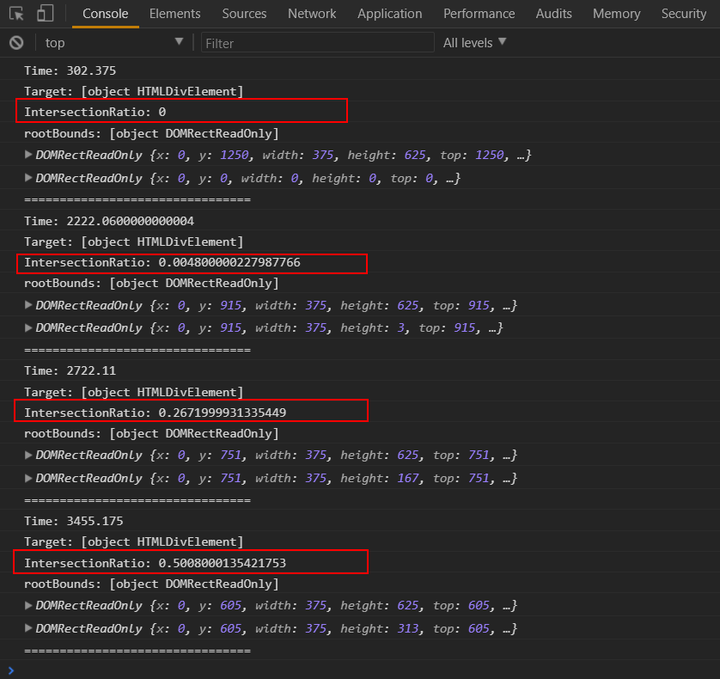Switch to the Elements tab
Viewport: 720px width, 679px height.
pyautogui.click(x=175, y=14)
